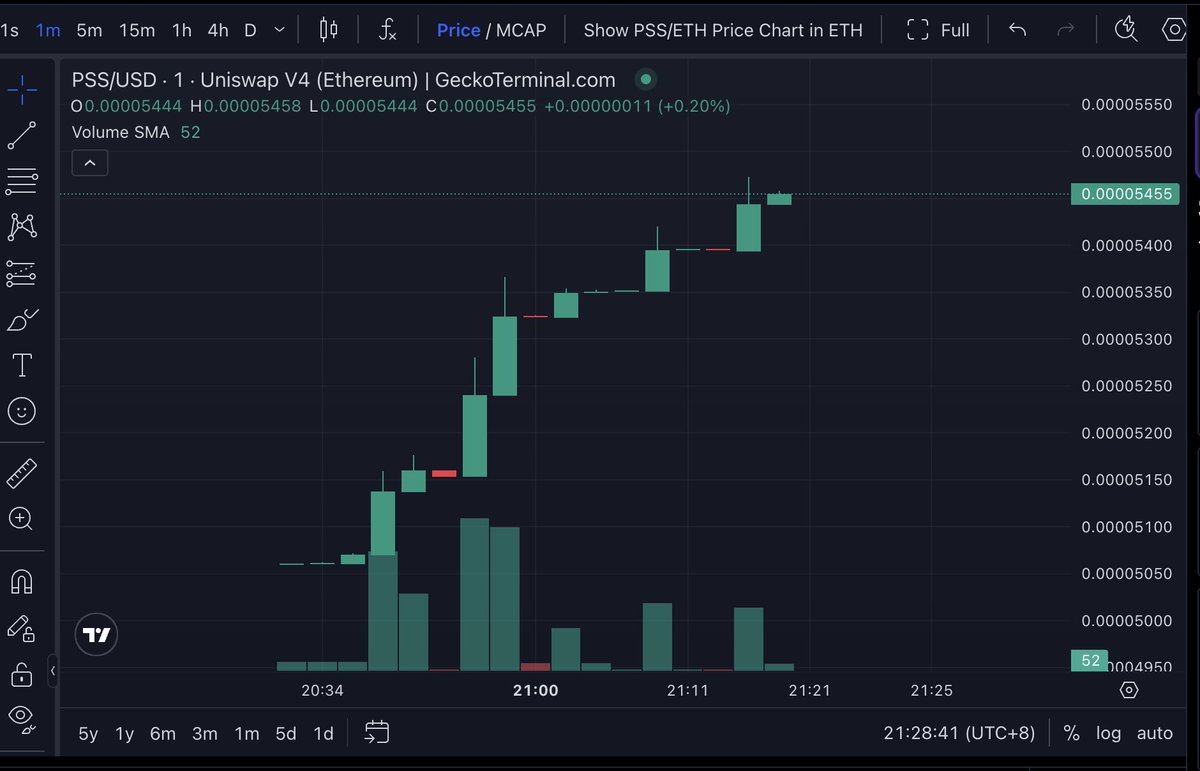This screenshot has height=771, width=1200.
Task: Open the go to date calendar
Action: 377,733
